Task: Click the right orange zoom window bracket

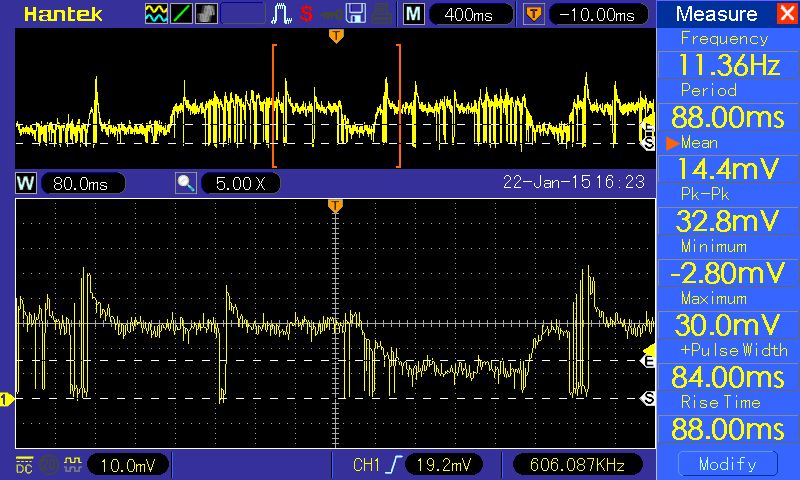Action: click(398, 106)
